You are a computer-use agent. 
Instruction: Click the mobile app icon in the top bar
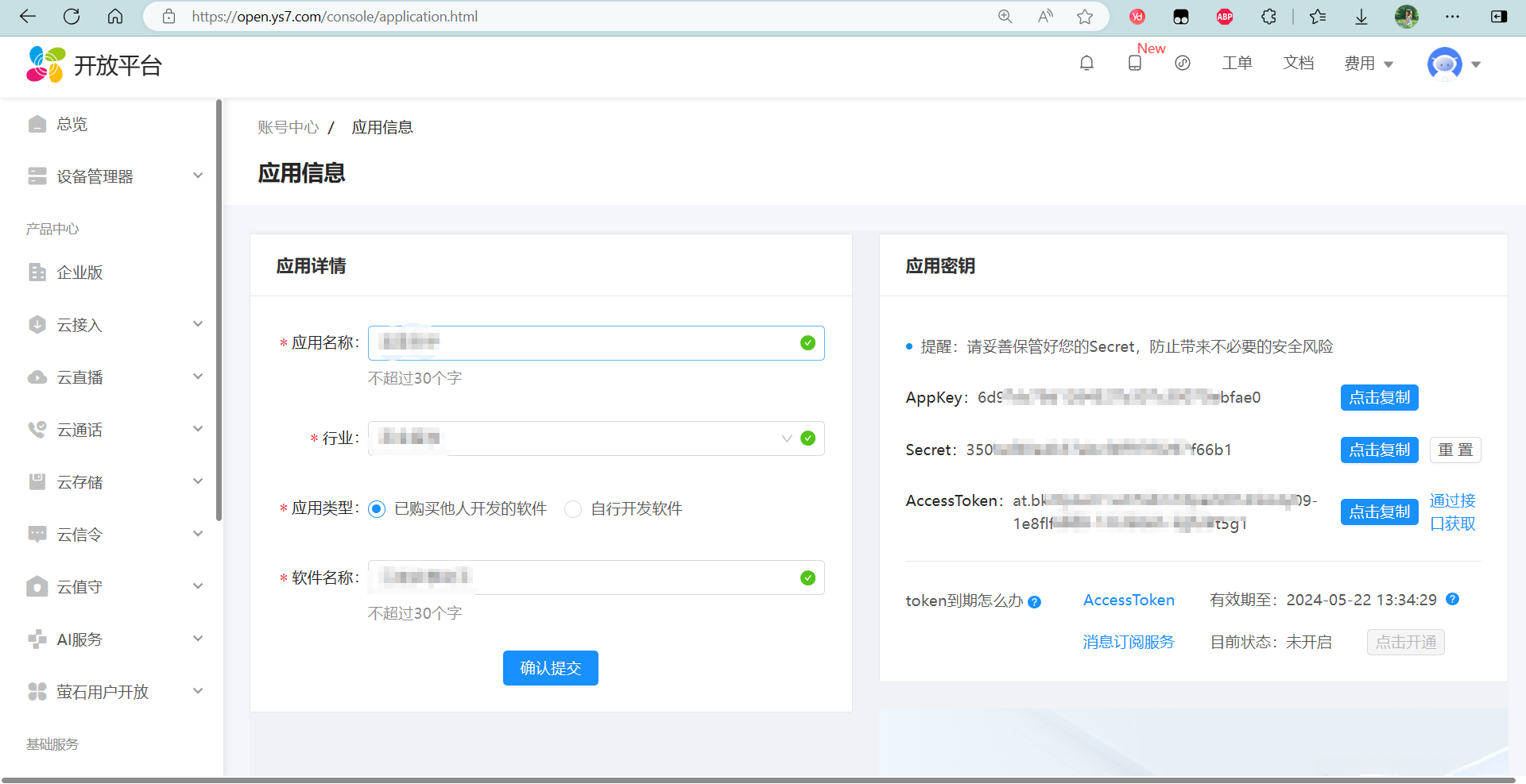click(x=1134, y=63)
